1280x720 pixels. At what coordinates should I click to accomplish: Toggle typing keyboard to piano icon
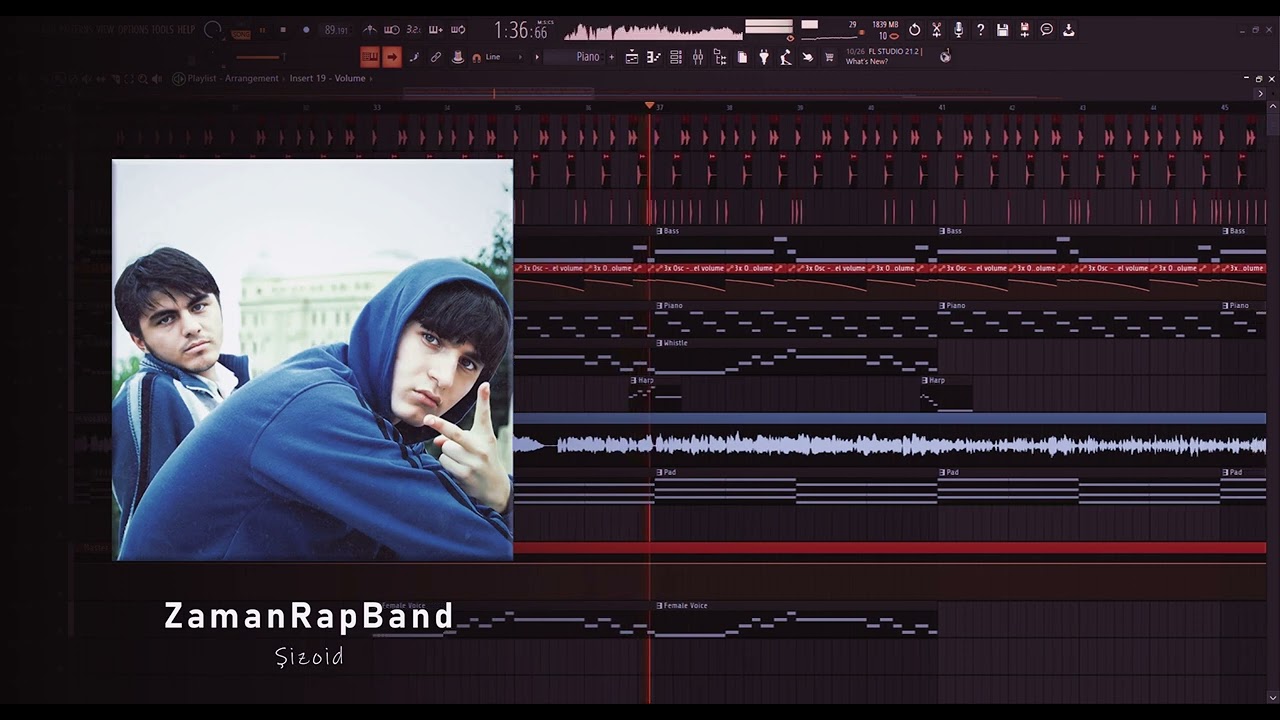pos(370,57)
